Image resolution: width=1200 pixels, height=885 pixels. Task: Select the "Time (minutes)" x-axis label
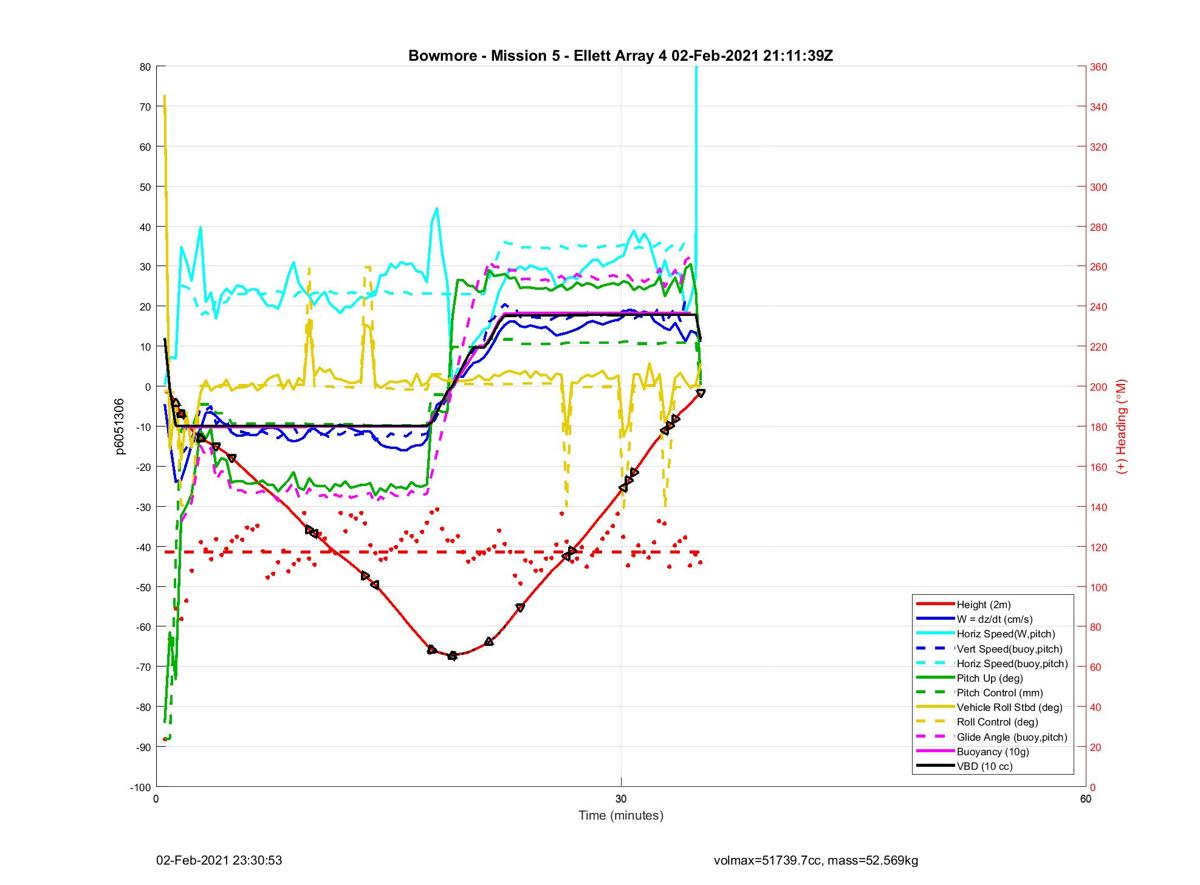(621, 815)
